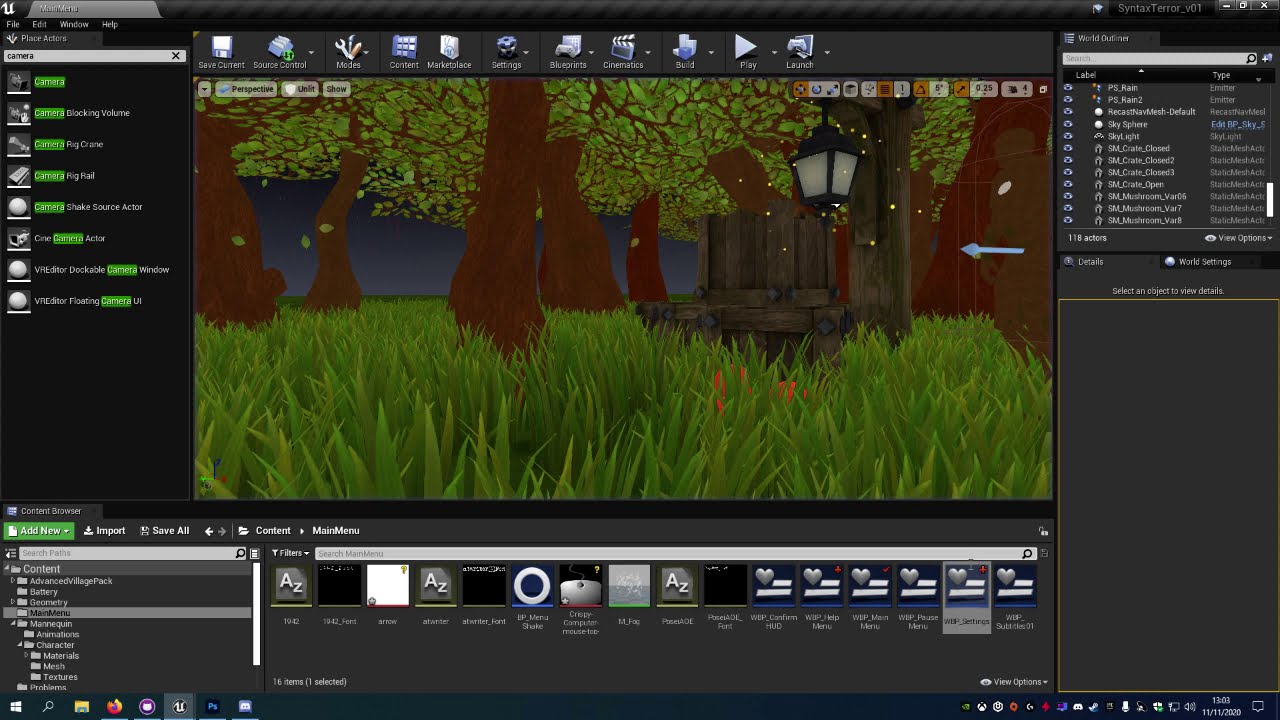This screenshot has width=1280, height=720.
Task: Click the surface snapping icon in viewport
Action: click(x=868, y=89)
